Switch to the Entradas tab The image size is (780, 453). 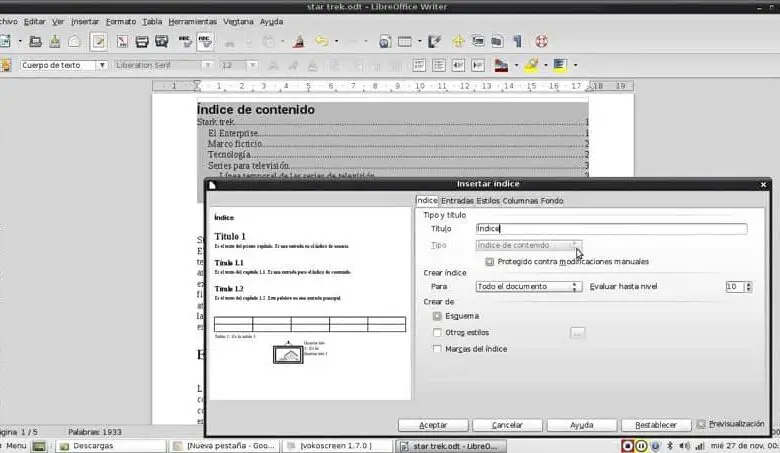pyautogui.click(x=457, y=201)
